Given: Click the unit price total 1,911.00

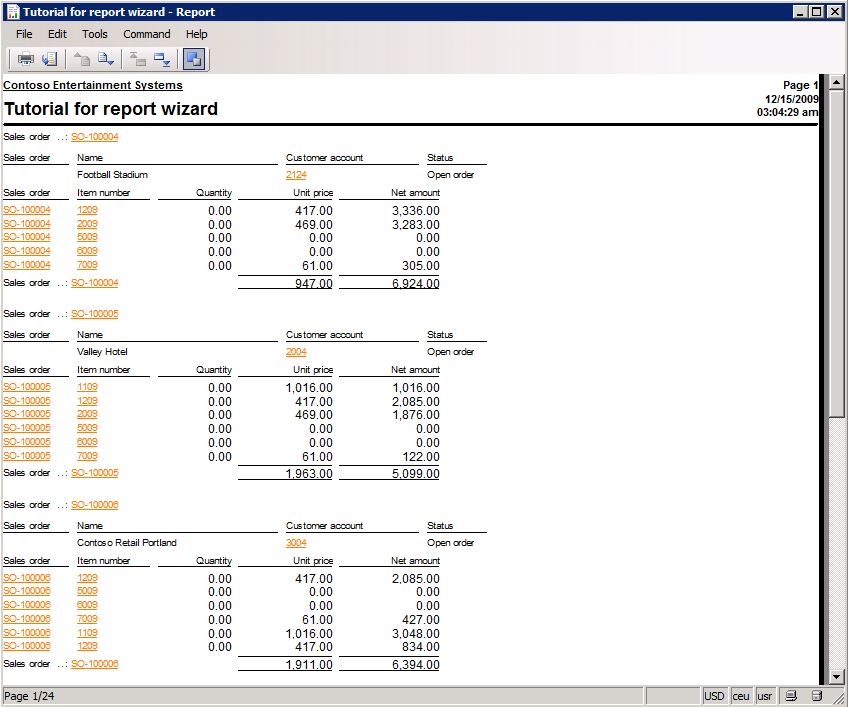Looking at the screenshot, I should [309, 665].
